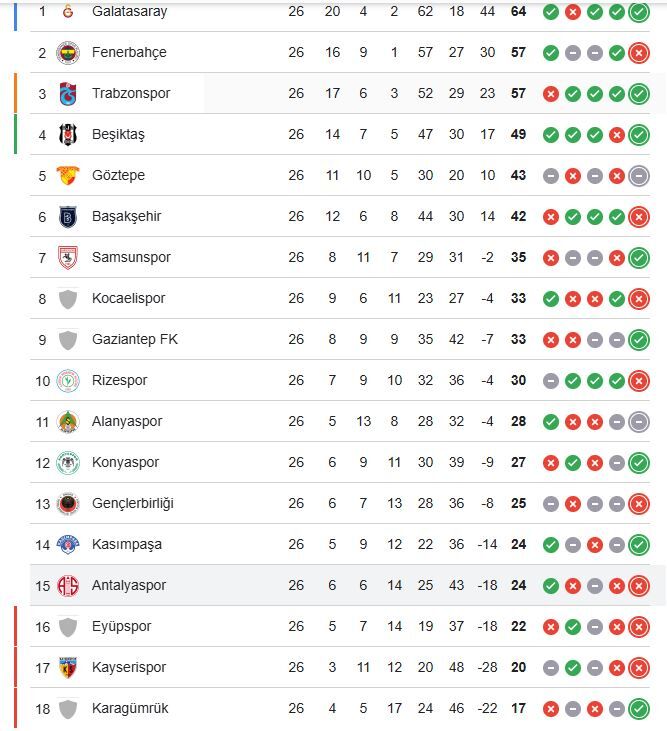Click Fenerbahçe's latest loss result icon
This screenshot has height=731, width=667.
[639, 53]
